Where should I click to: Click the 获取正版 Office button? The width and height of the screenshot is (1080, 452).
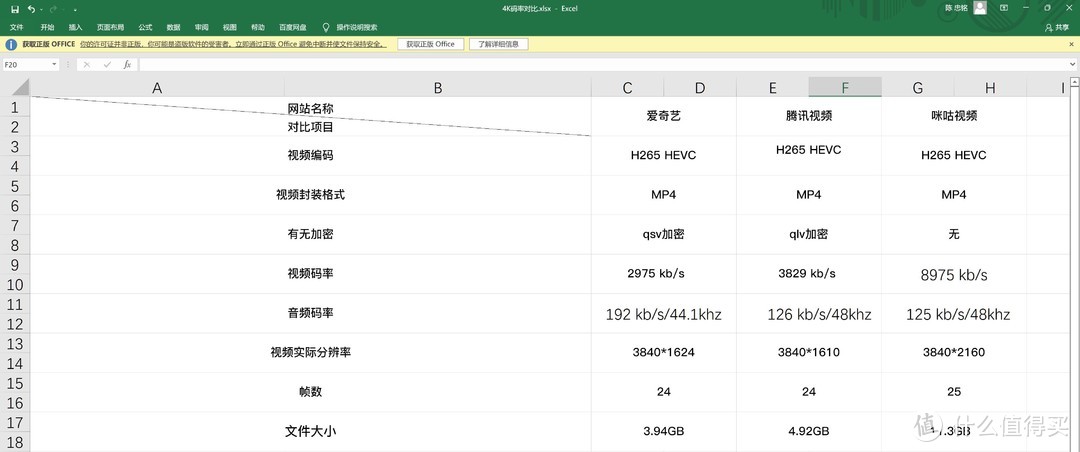point(430,44)
